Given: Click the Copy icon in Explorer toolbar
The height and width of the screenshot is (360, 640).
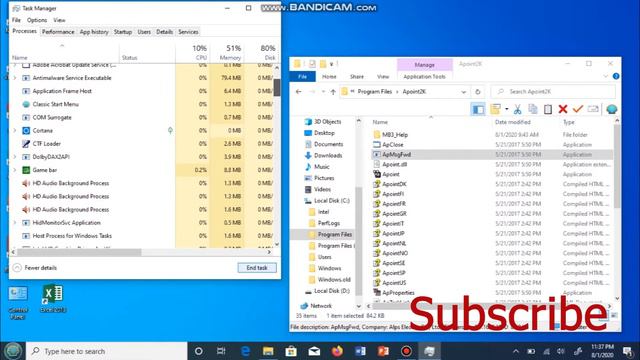Looking at the screenshot, I should (x=533, y=109).
